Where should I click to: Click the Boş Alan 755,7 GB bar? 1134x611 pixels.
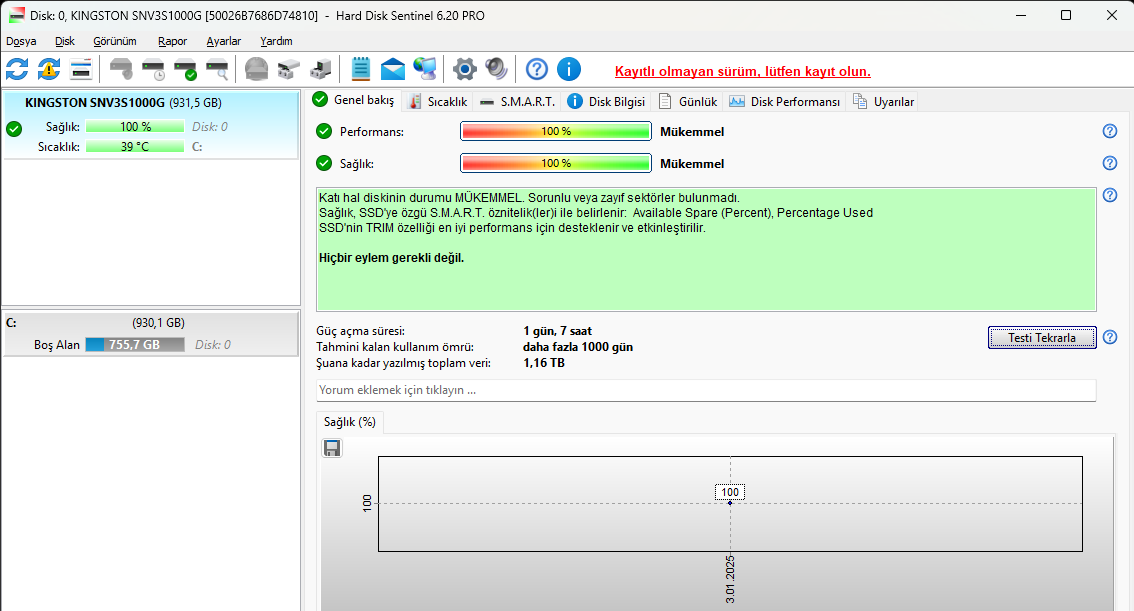tap(135, 345)
